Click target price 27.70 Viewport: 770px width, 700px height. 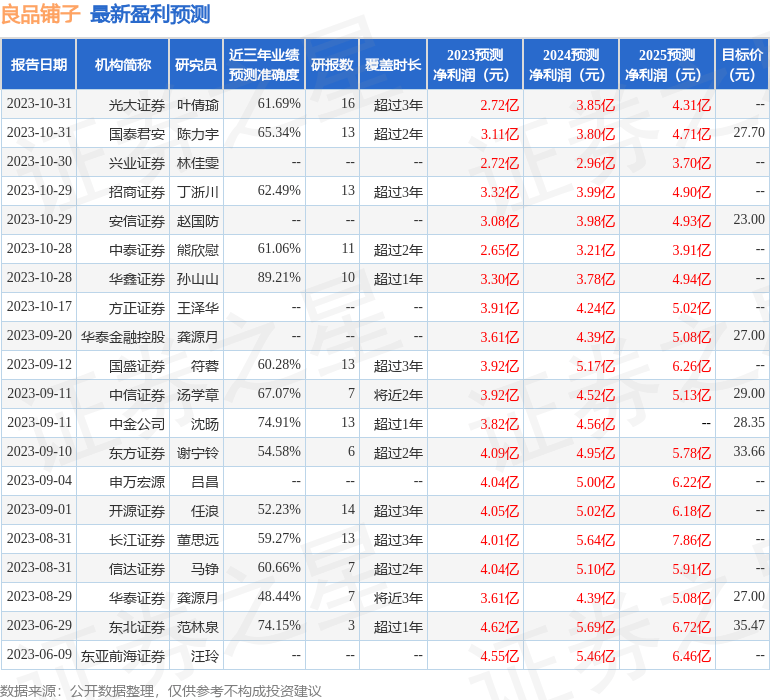[x=749, y=133]
